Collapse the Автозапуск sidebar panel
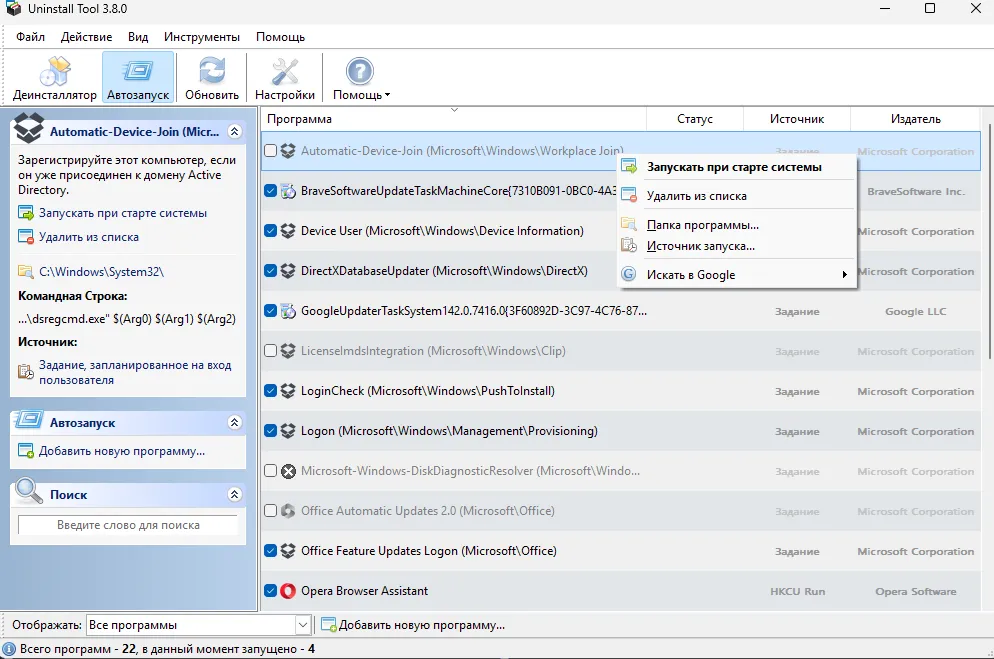The height and width of the screenshot is (659, 994). [x=234, y=423]
